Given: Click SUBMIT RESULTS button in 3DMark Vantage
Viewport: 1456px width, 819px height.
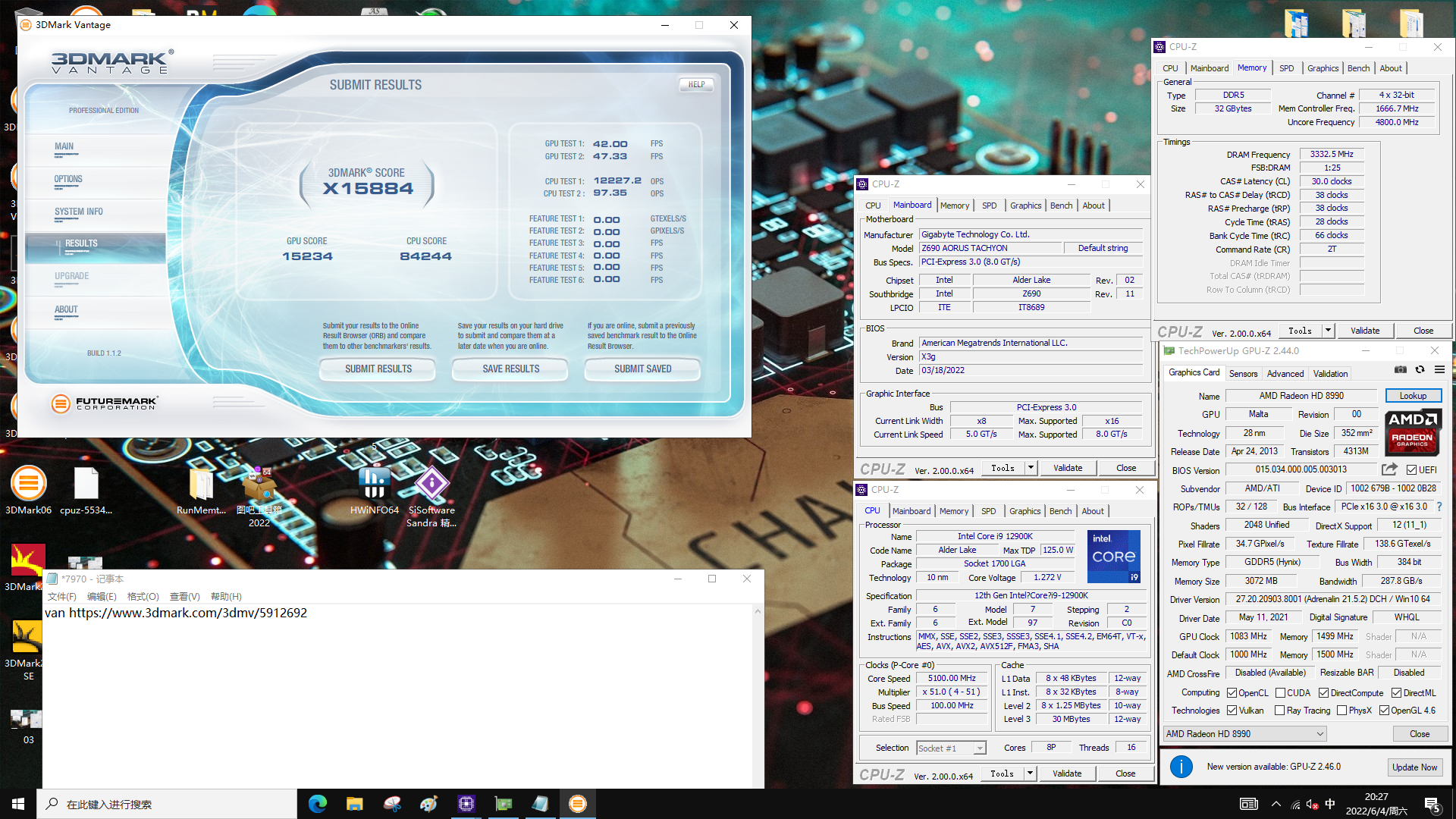Looking at the screenshot, I should (378, 369).
